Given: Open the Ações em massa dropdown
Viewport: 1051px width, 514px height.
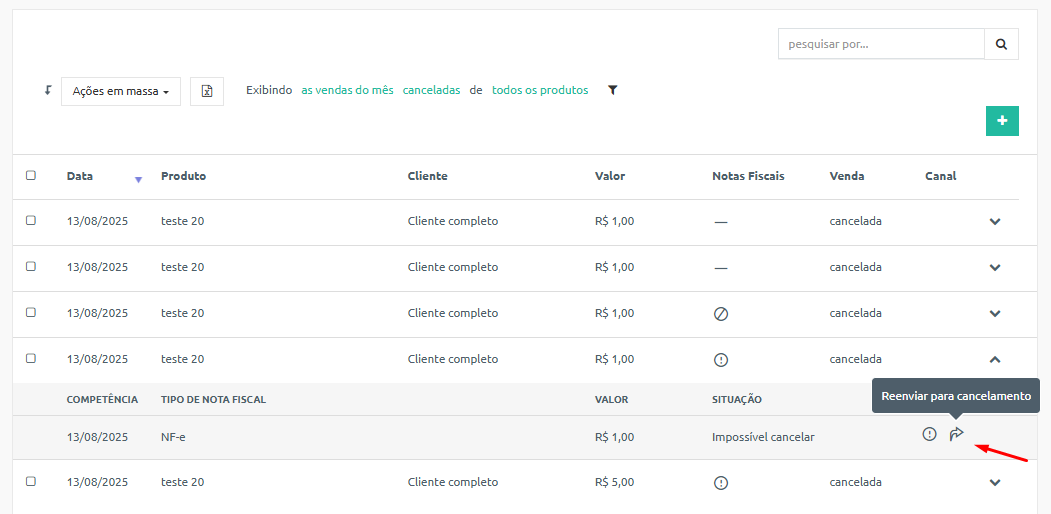Looking at the screenshot, I should coord(121,91).
